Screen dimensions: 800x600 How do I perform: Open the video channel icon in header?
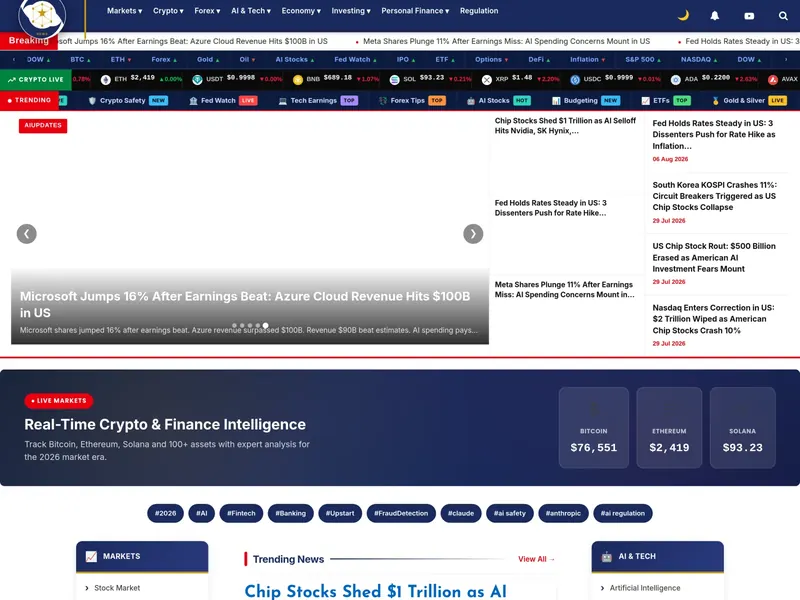tap(749, 16)
